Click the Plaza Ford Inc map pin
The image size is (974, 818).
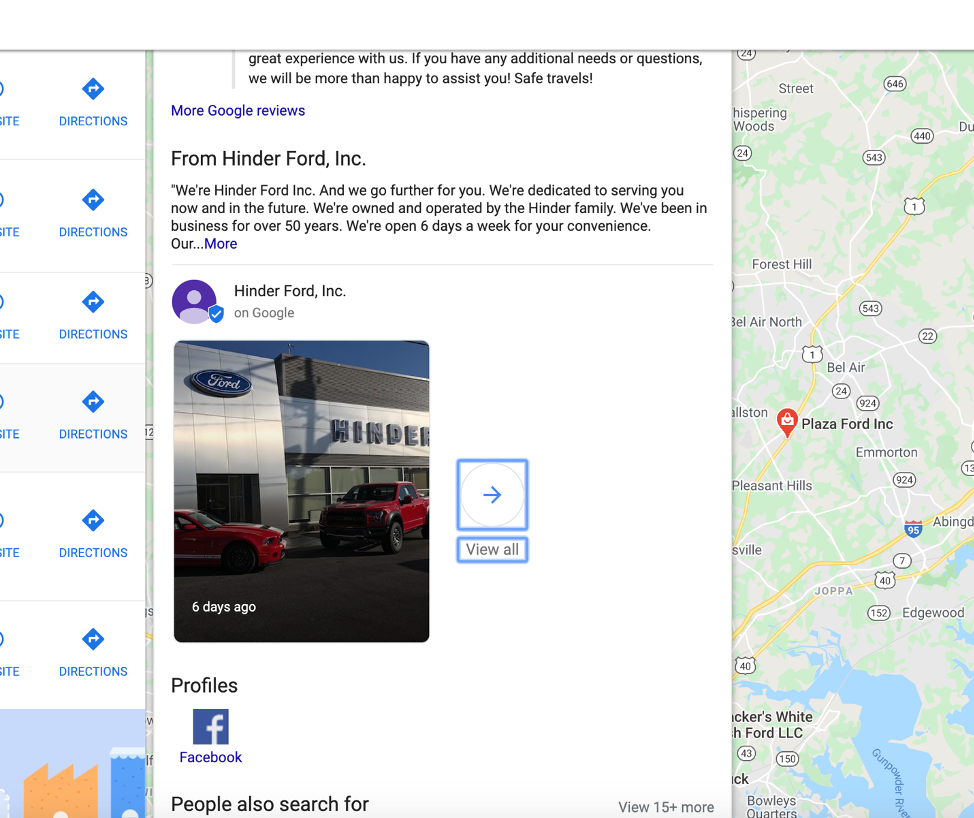click(x=787, y=423)
